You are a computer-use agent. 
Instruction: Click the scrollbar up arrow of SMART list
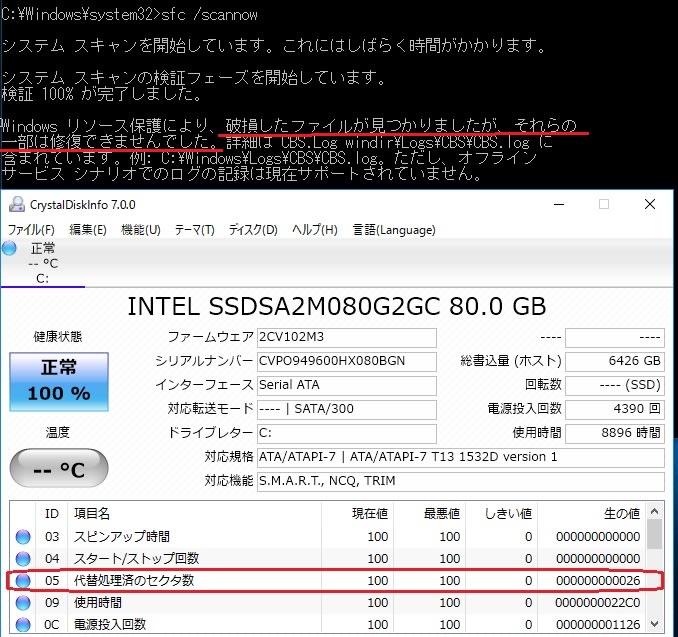pos(655,512)
